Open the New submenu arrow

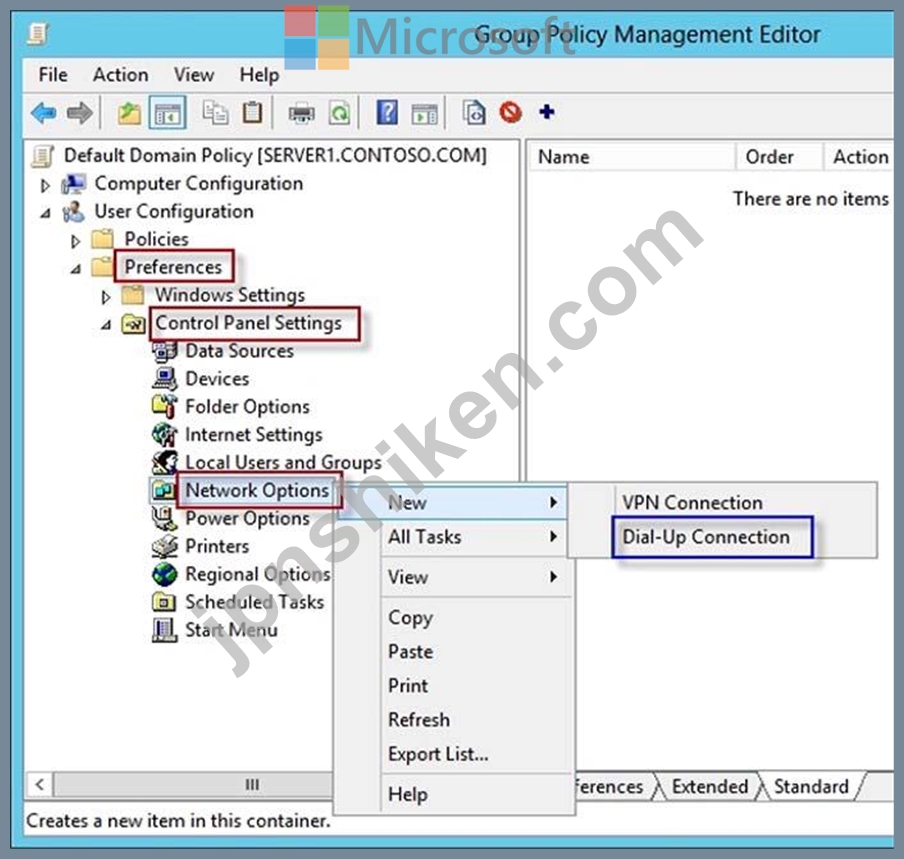[553, 502]
